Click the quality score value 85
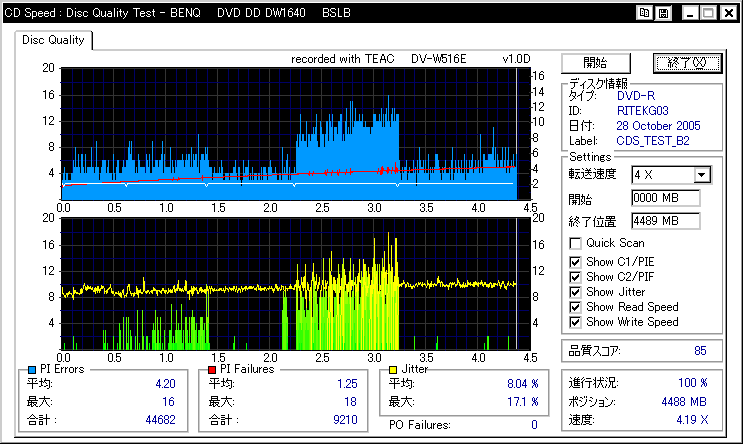 [700, 351]
